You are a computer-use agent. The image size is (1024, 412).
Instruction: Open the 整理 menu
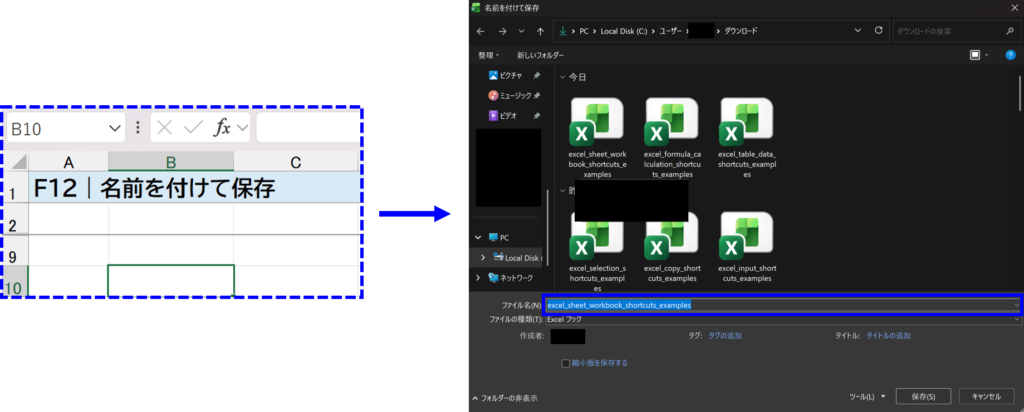(x=488, y=55)
